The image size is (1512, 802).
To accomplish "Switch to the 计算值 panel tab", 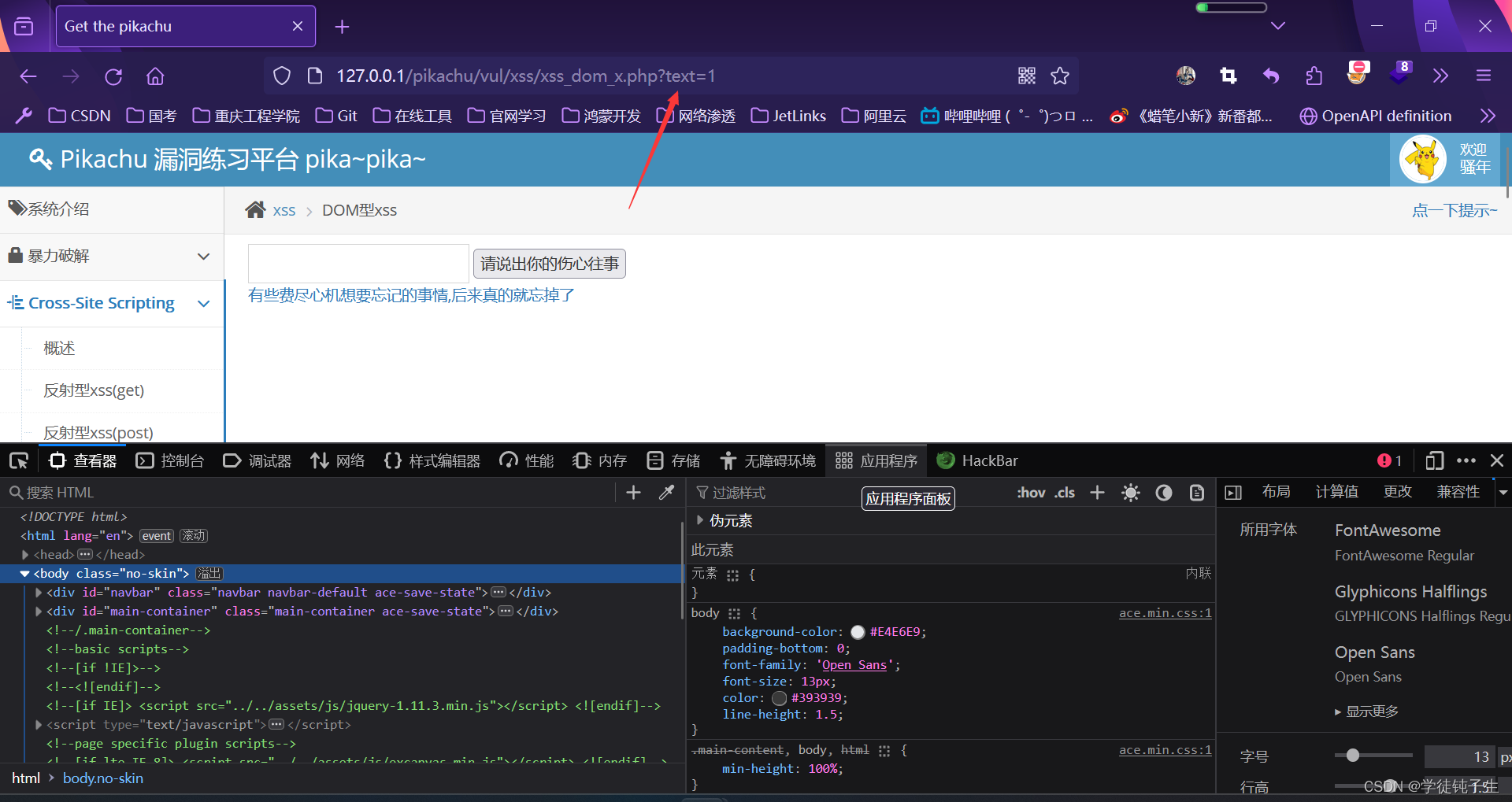I will 1337,492.
